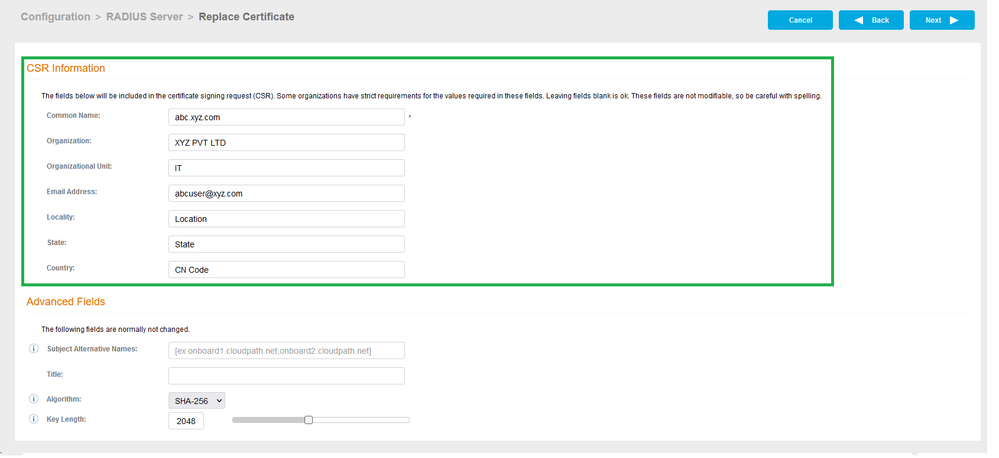
Task: Click the Key Length slider handle
Action: point(308,420)
